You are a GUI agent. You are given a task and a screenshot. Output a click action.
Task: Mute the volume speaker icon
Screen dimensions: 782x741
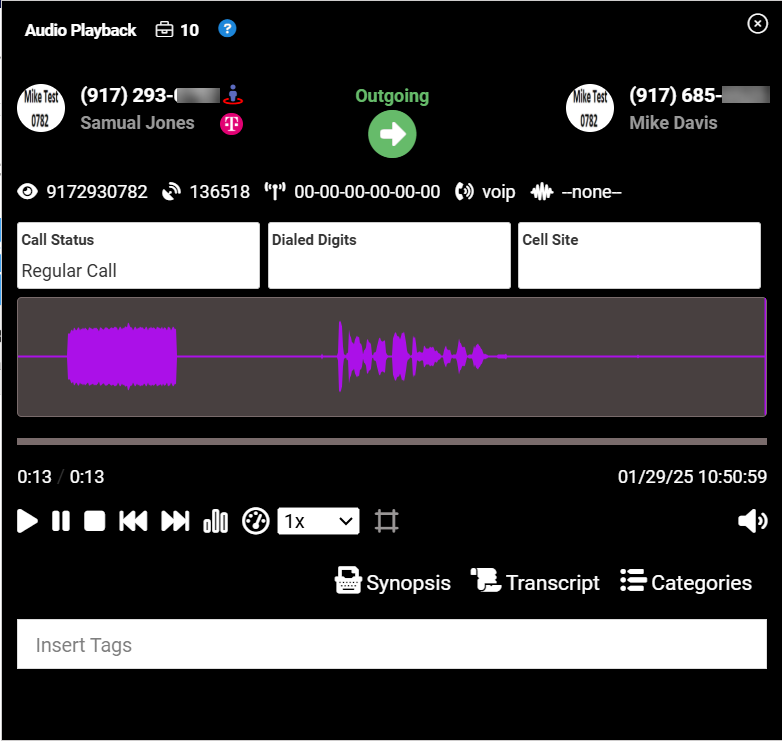coord(751,521)
